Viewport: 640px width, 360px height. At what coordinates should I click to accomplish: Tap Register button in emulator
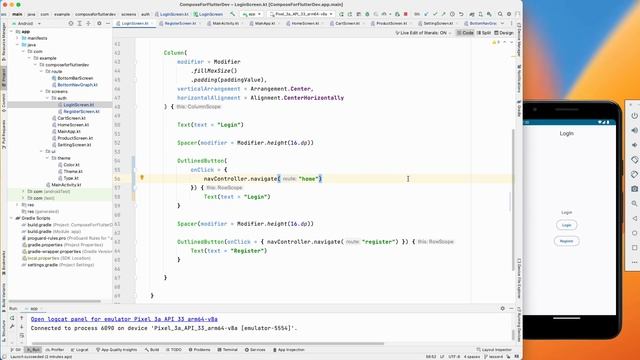[567, 241]
